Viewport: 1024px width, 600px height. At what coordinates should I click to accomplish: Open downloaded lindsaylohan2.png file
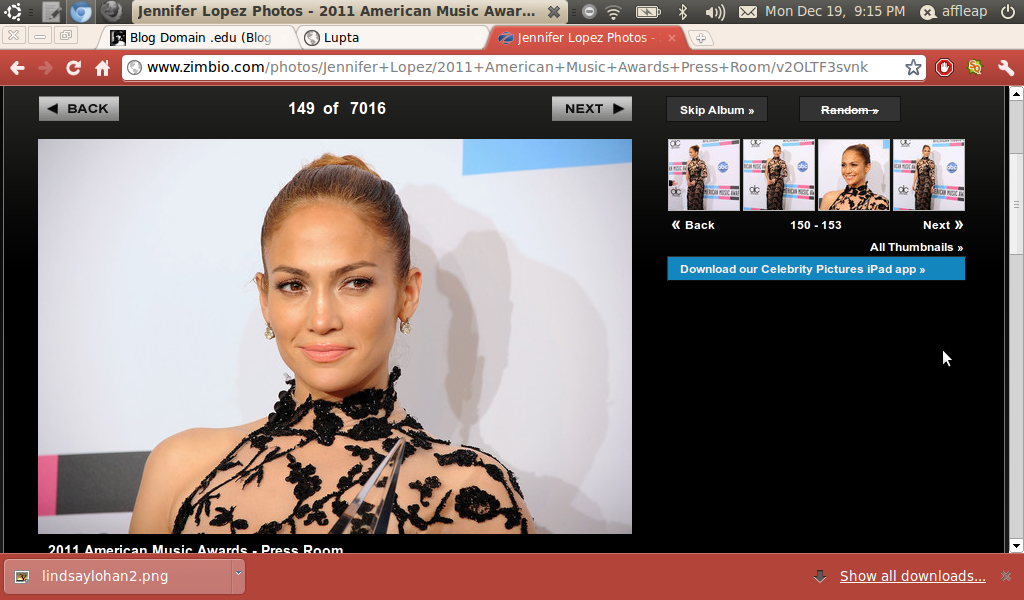coord(116,576)
